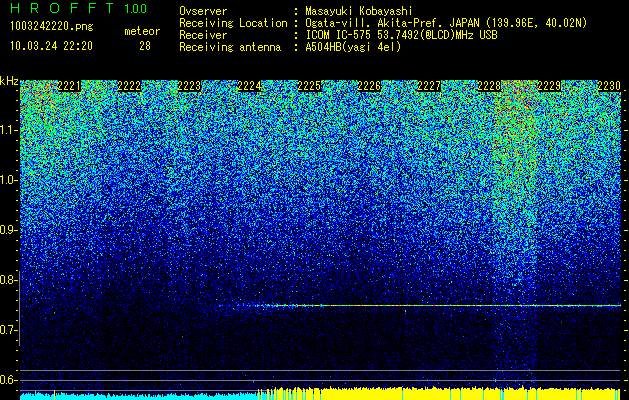The height and width of the screenshot is (400, 629).
Task: Click the 2229 time marker
Action: click(549, 86)
